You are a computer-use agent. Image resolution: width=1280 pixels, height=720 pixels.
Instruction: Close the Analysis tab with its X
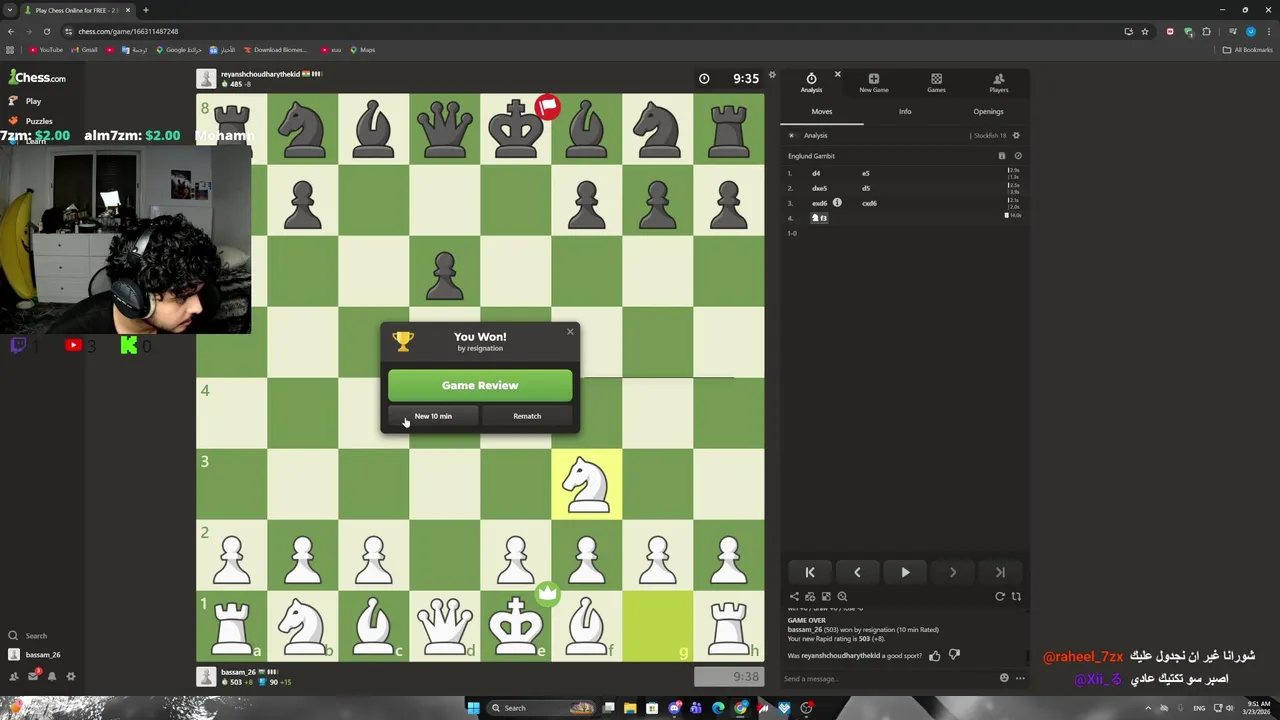pos(837,75)
